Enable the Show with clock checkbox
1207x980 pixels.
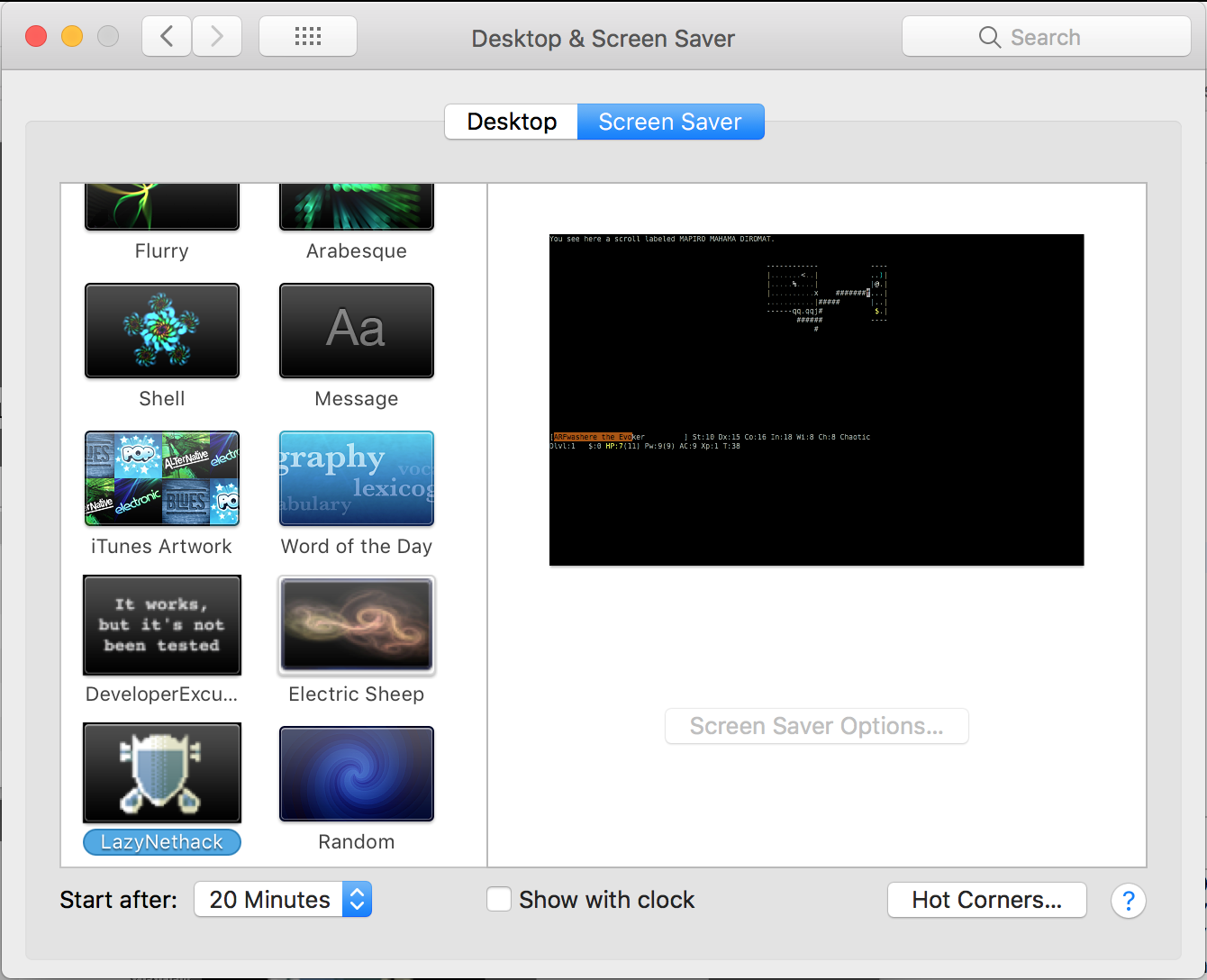pos(499,899)
